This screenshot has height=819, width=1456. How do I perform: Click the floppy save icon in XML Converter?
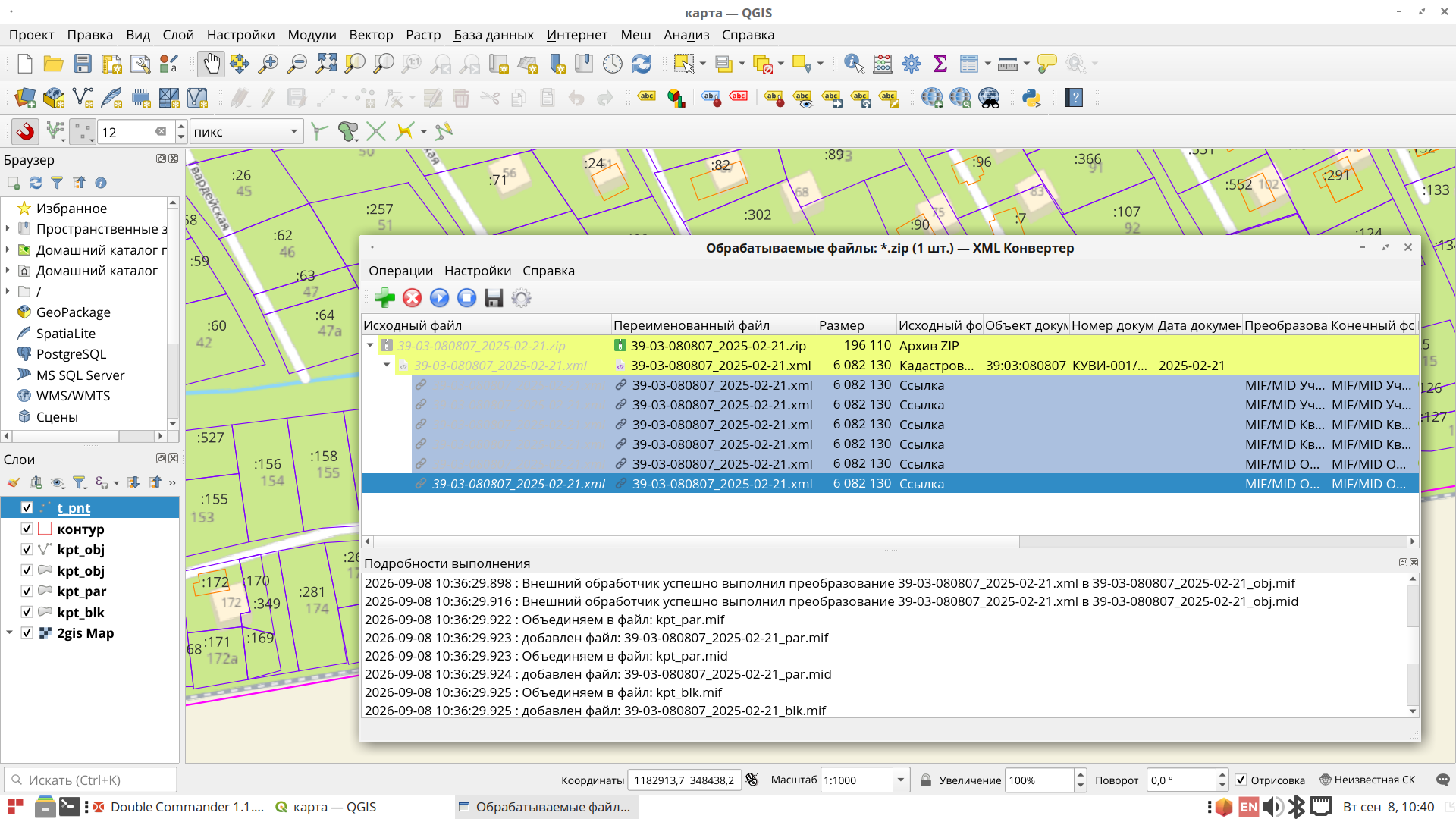[x=494, y=298]
